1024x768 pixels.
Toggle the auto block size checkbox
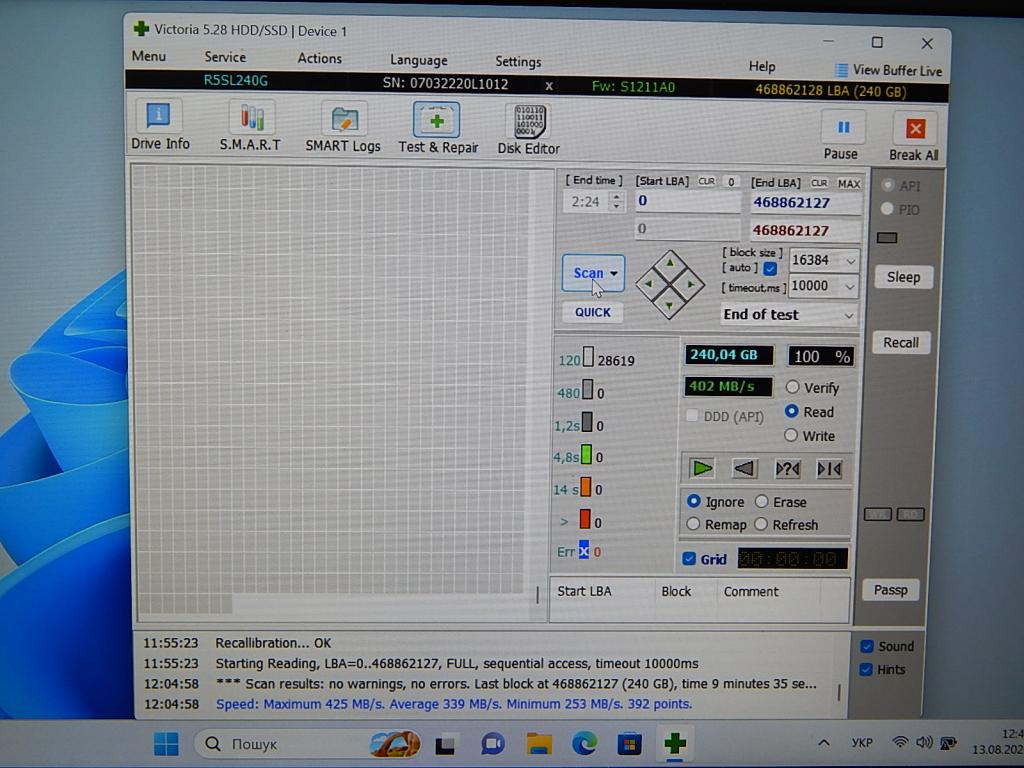pos(770,268)
